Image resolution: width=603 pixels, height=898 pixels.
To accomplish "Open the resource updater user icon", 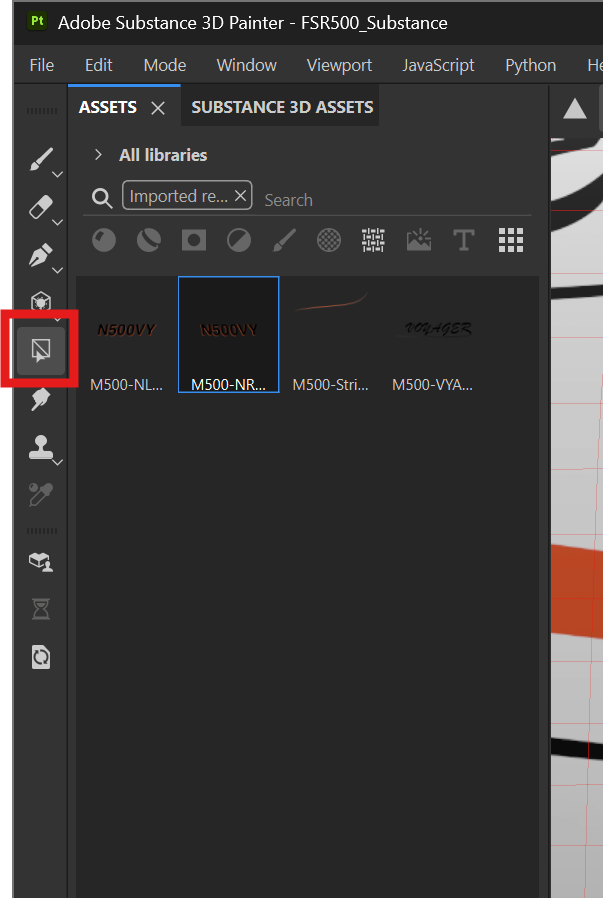I will (x=41, y=562).
